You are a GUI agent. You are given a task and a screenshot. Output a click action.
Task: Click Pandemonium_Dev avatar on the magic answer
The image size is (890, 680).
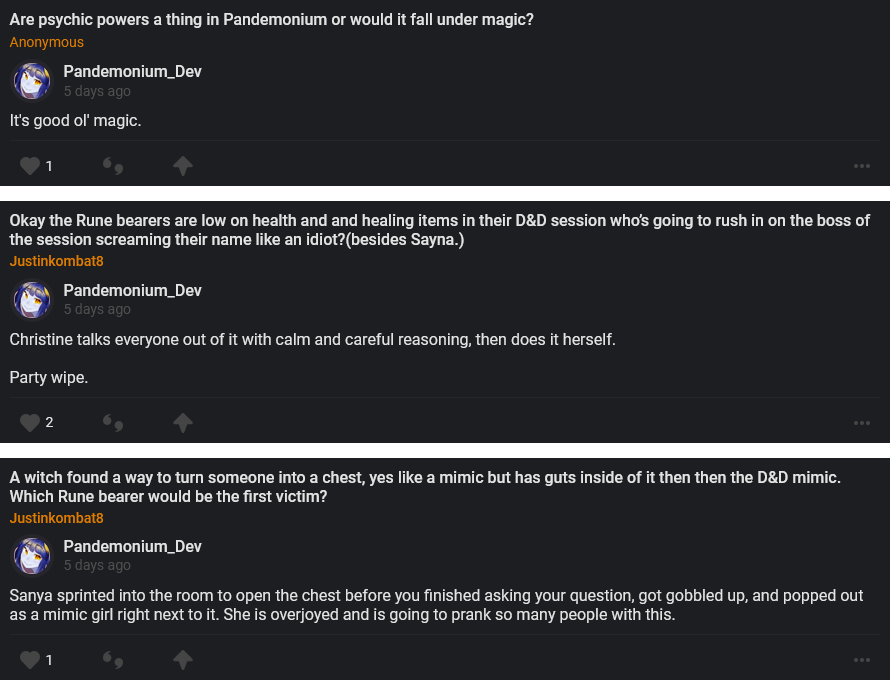click(32, 81)
